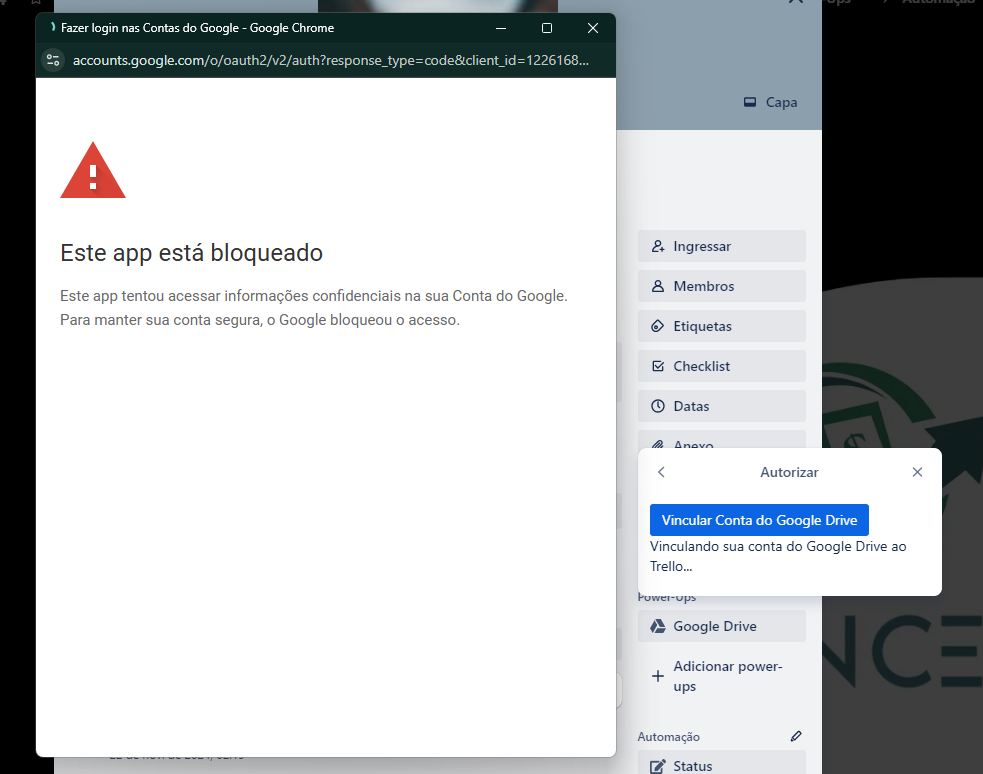Click the Capa cover icon
This screenshot has width=983, height=774.
[x=750, y=102]
